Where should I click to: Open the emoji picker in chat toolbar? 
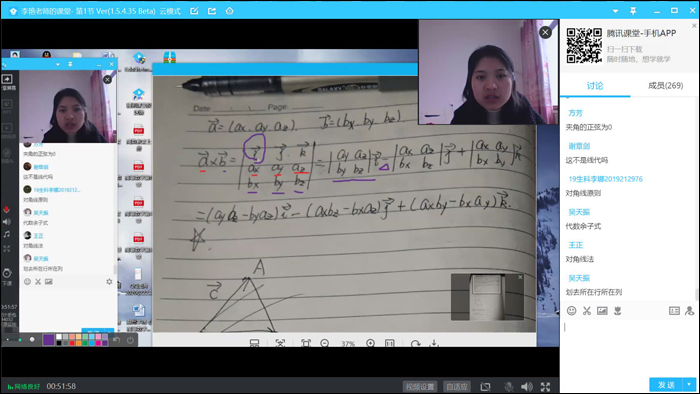tap(571, 311)
